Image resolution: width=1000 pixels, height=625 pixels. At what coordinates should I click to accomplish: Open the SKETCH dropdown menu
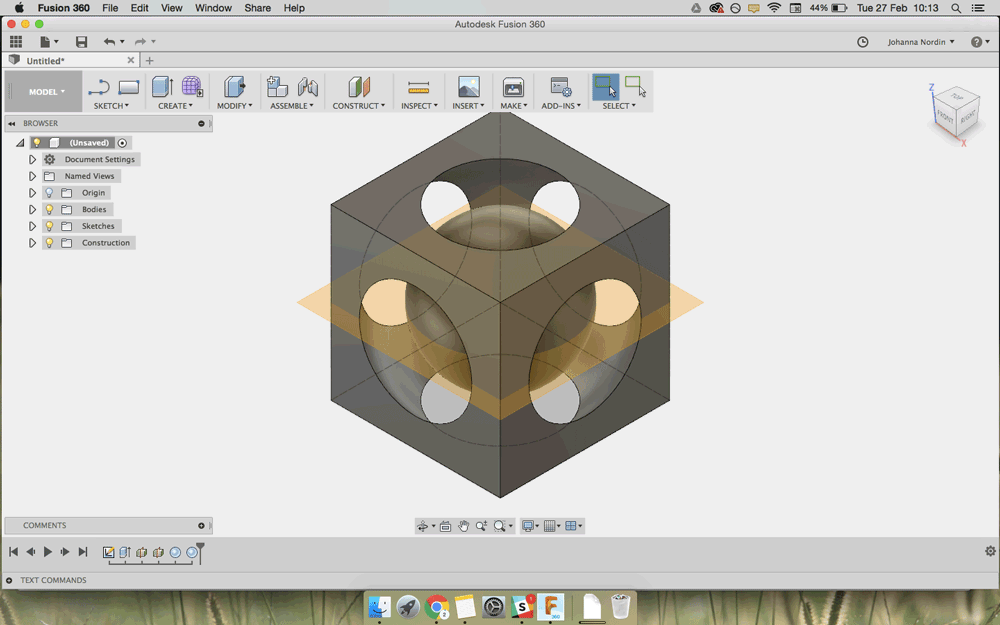112,106
